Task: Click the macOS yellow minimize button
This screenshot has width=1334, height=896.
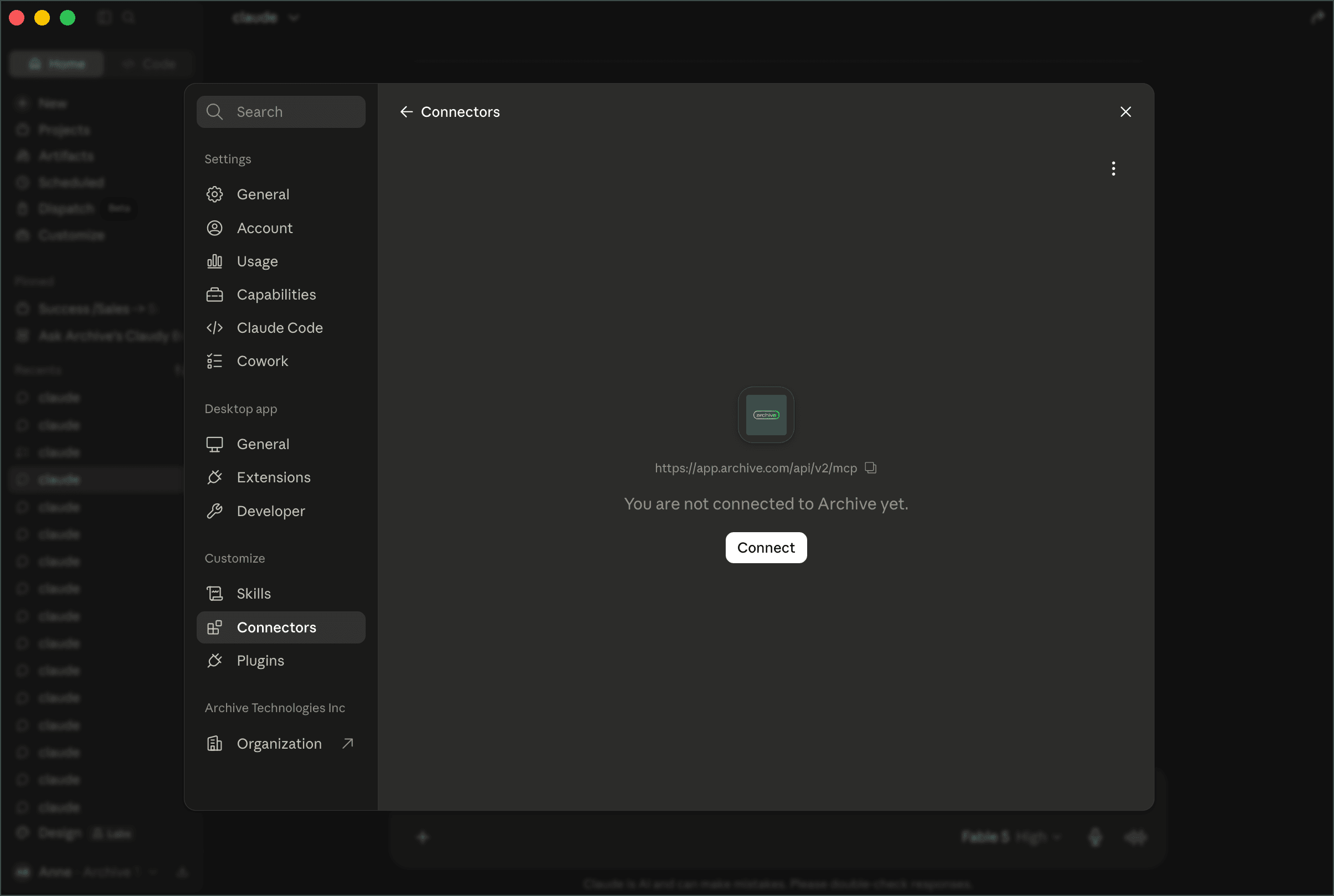Action: (42, 18)
